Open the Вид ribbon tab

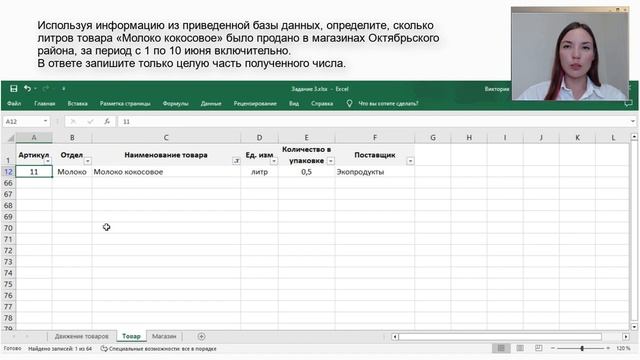[x=294, y=104]
